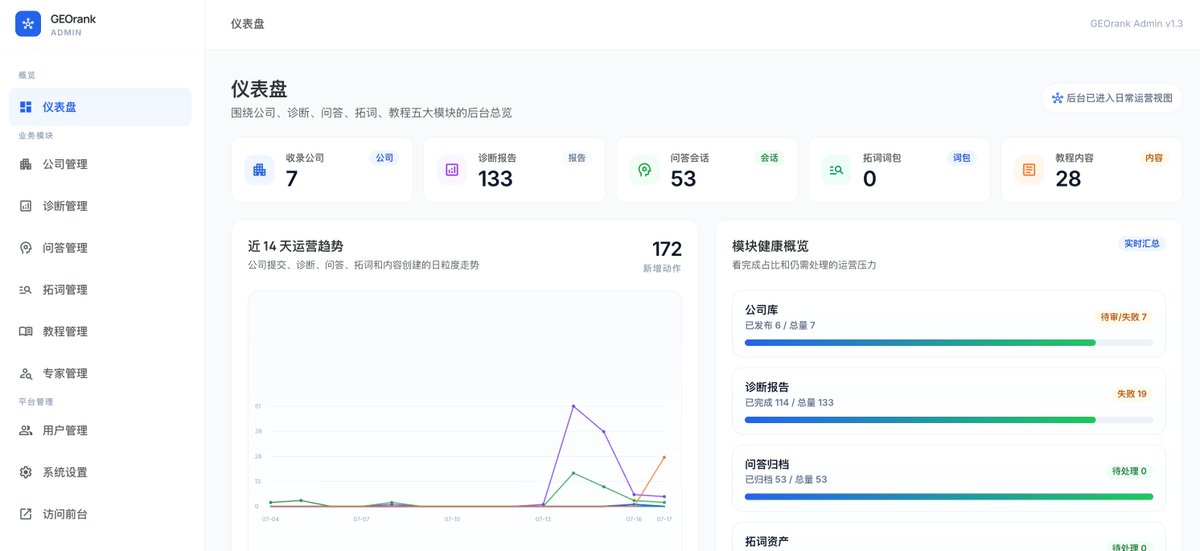The height and width of the screenshot is (551, 1200).
Task: Click the icon in 后台已进入日常运营视图 badge
Action: [1057, 98]
